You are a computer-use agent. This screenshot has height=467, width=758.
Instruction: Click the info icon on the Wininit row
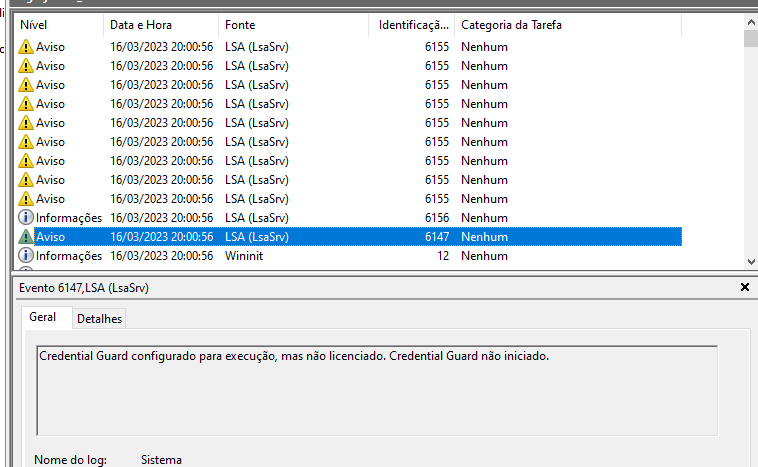click(26, 256)
